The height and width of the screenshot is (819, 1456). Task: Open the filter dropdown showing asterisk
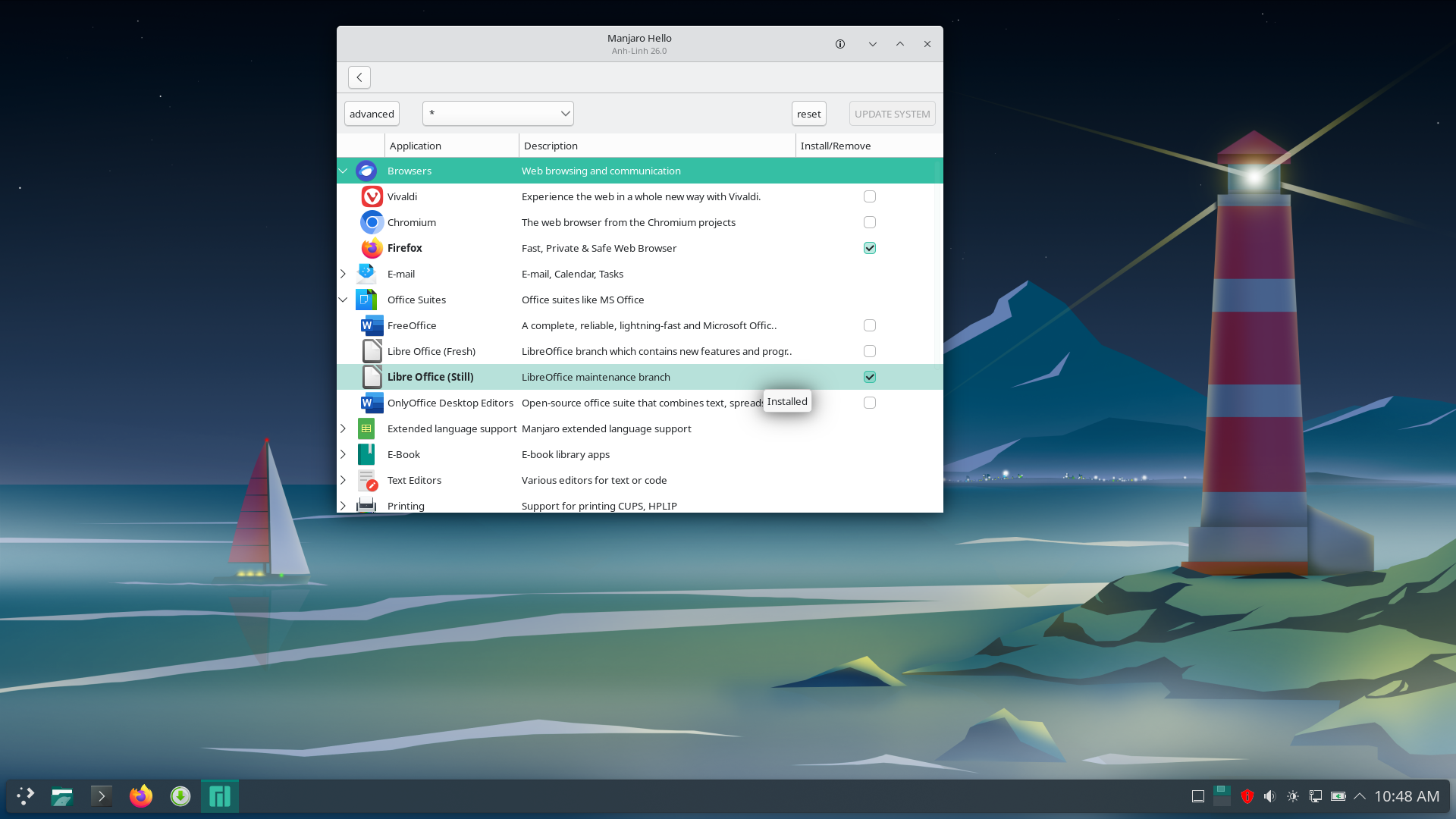click(x=498, y=114)
